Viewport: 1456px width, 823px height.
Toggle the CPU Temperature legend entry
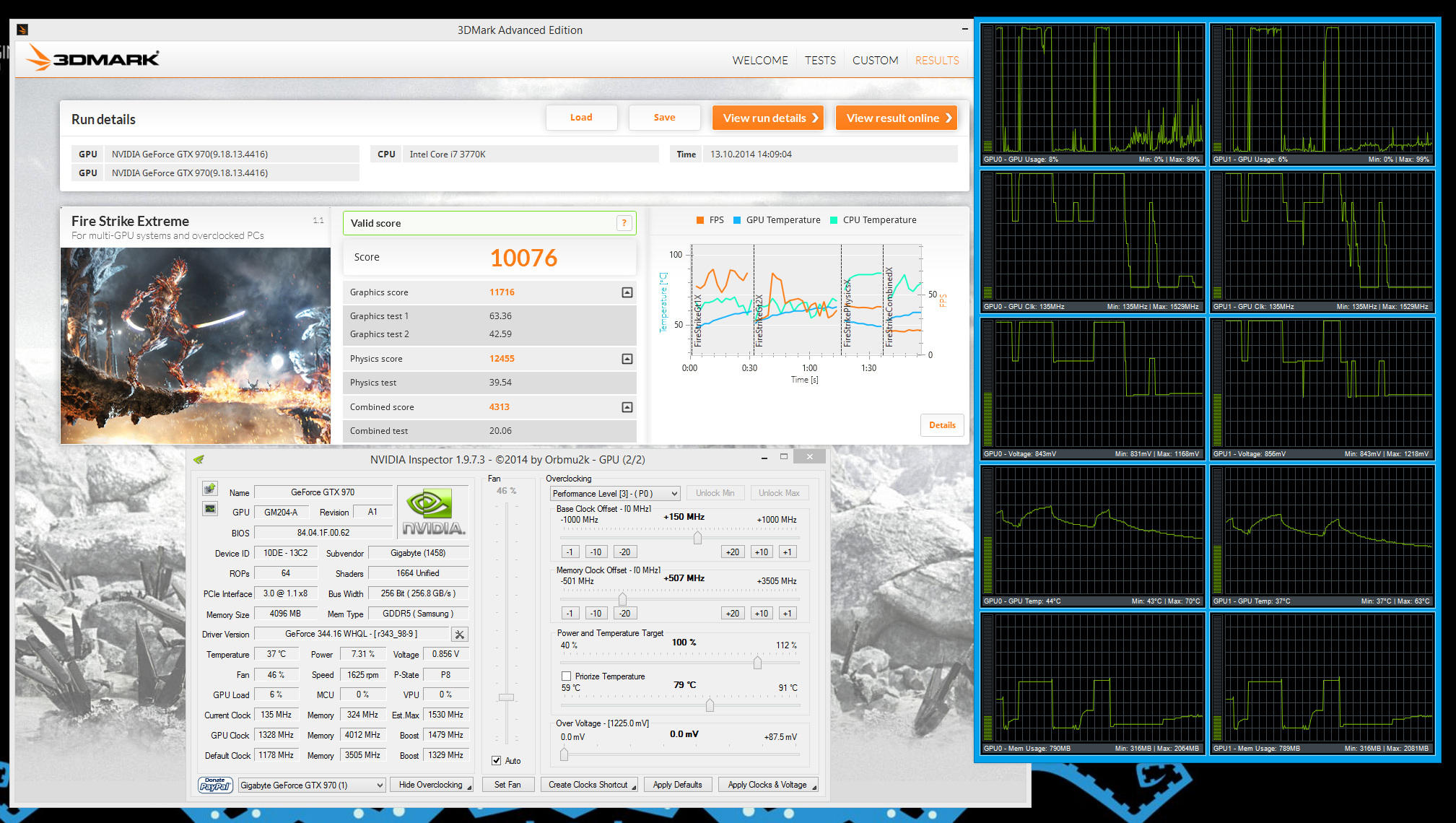tap(873, 220)
